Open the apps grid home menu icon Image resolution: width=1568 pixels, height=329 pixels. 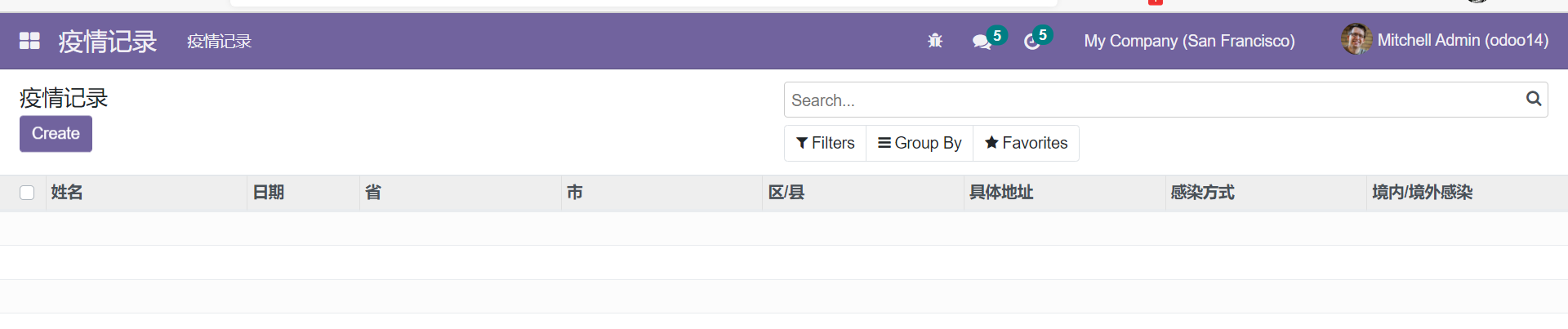pyautogui.click(x=29, y=41)
